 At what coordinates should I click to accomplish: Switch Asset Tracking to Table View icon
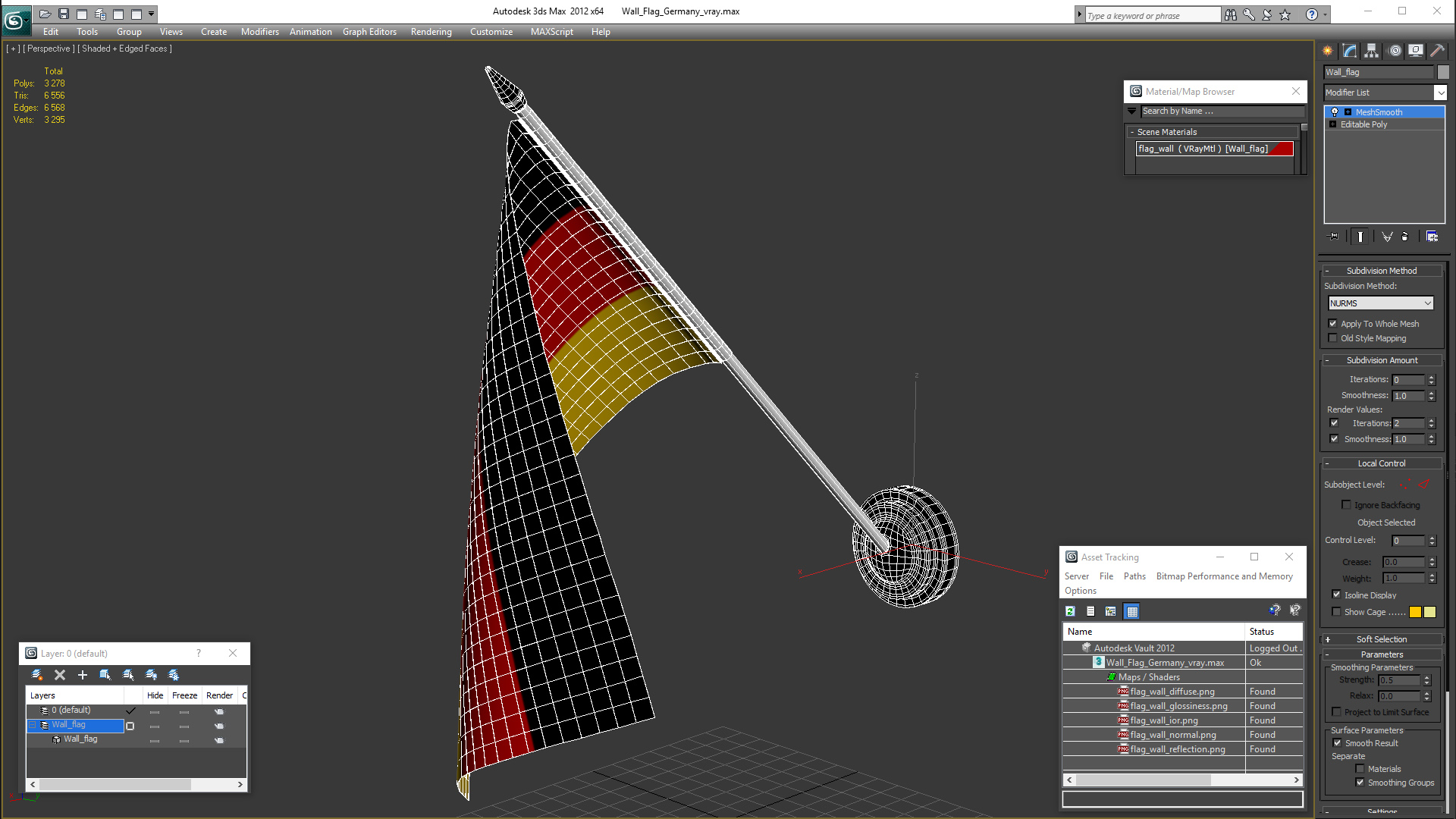pyautogui.click(x=1132, y=611)
